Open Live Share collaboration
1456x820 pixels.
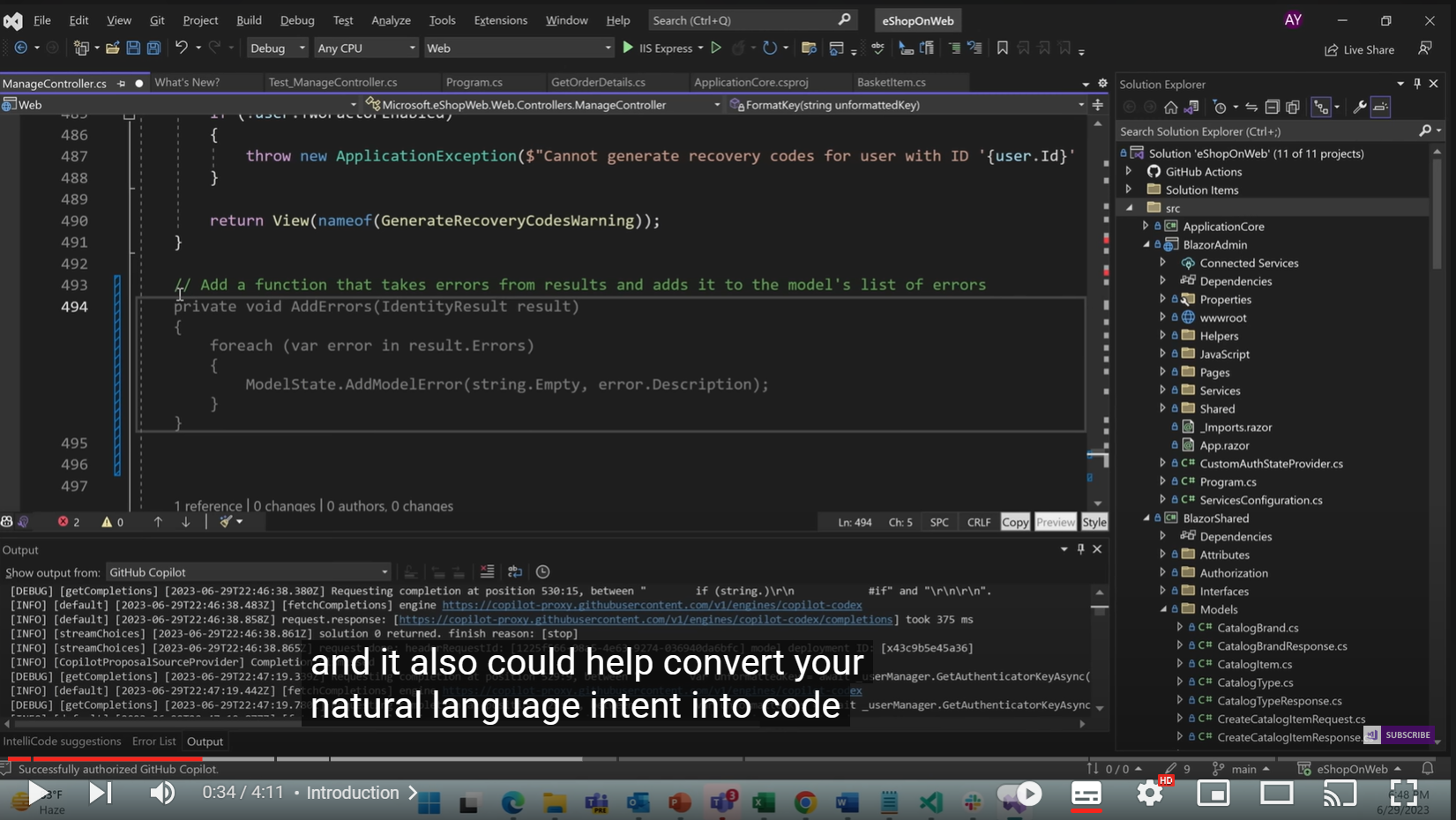(1360, 49)
